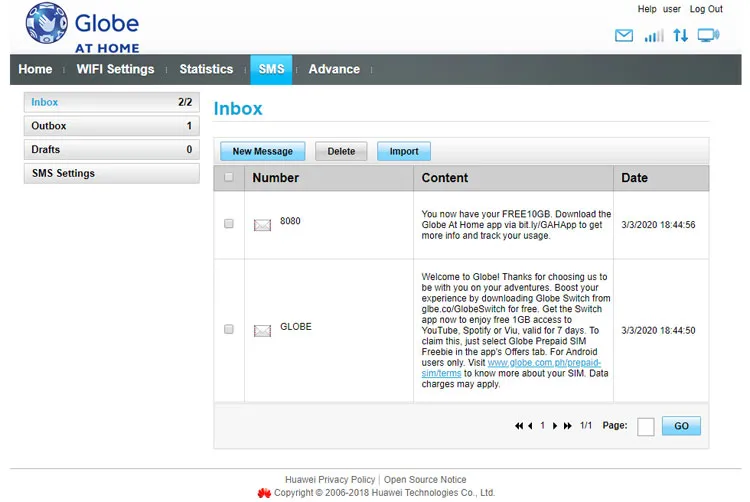
Task: Open envelope icon beside GLOBE message
Action: click(x=262, y=330)
